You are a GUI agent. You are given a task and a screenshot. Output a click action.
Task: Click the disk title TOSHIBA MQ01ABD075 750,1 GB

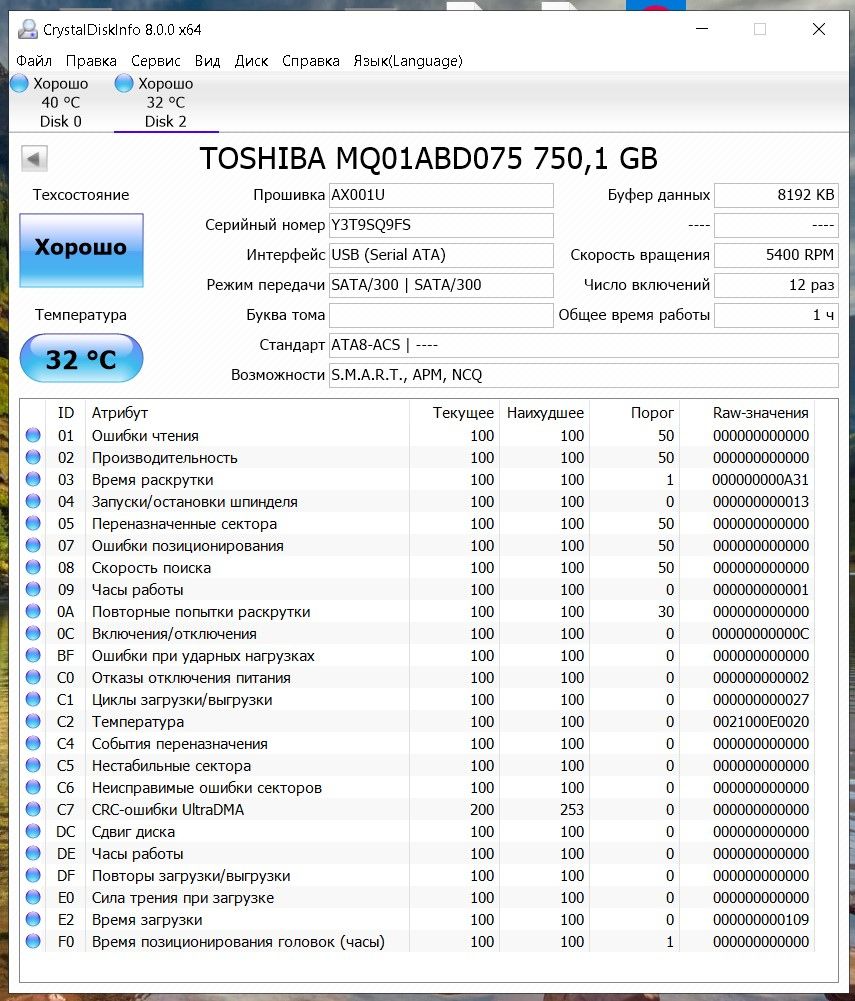pyautogui.click(x=428, y=158)
